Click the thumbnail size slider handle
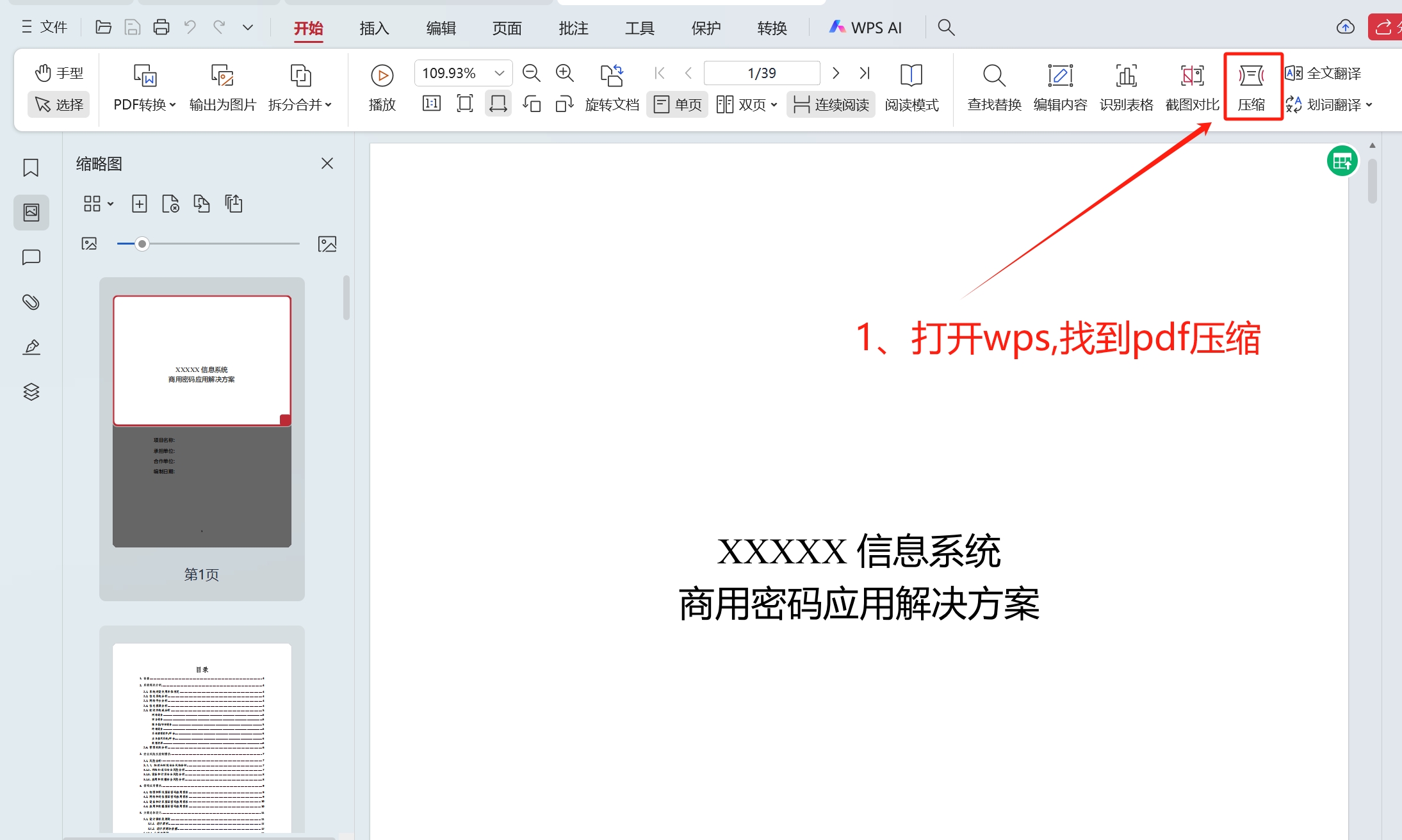 coord(142,244)
